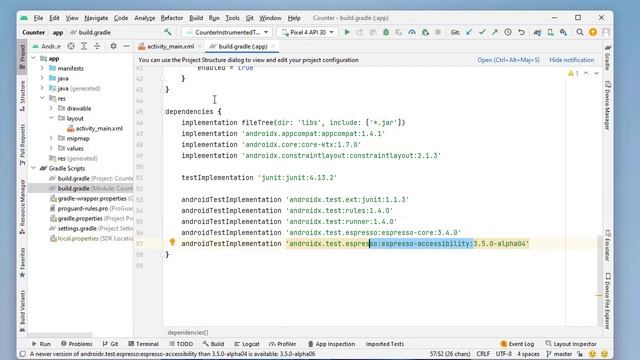Image resolution: width=640 pixels, height=360 pixels.
Task: Start debugging with the bug icon
Action: 386,32
